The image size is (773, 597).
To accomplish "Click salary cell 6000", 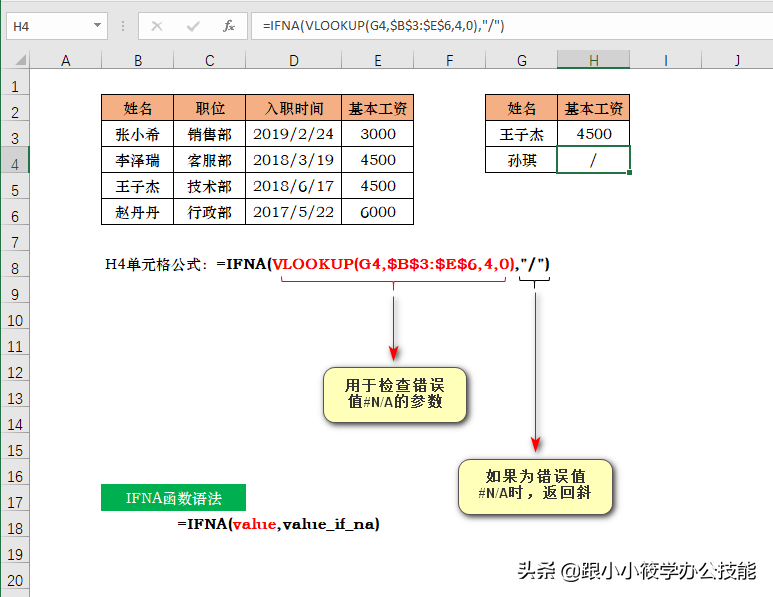I will point(378,212).
